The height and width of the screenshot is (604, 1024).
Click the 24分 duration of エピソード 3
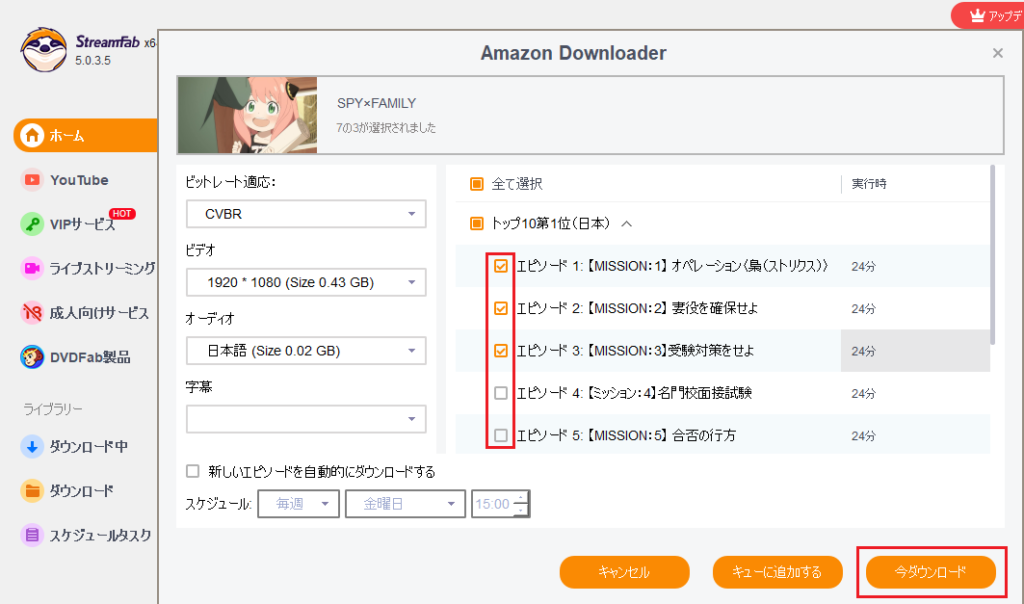click(x=863, y=351)
